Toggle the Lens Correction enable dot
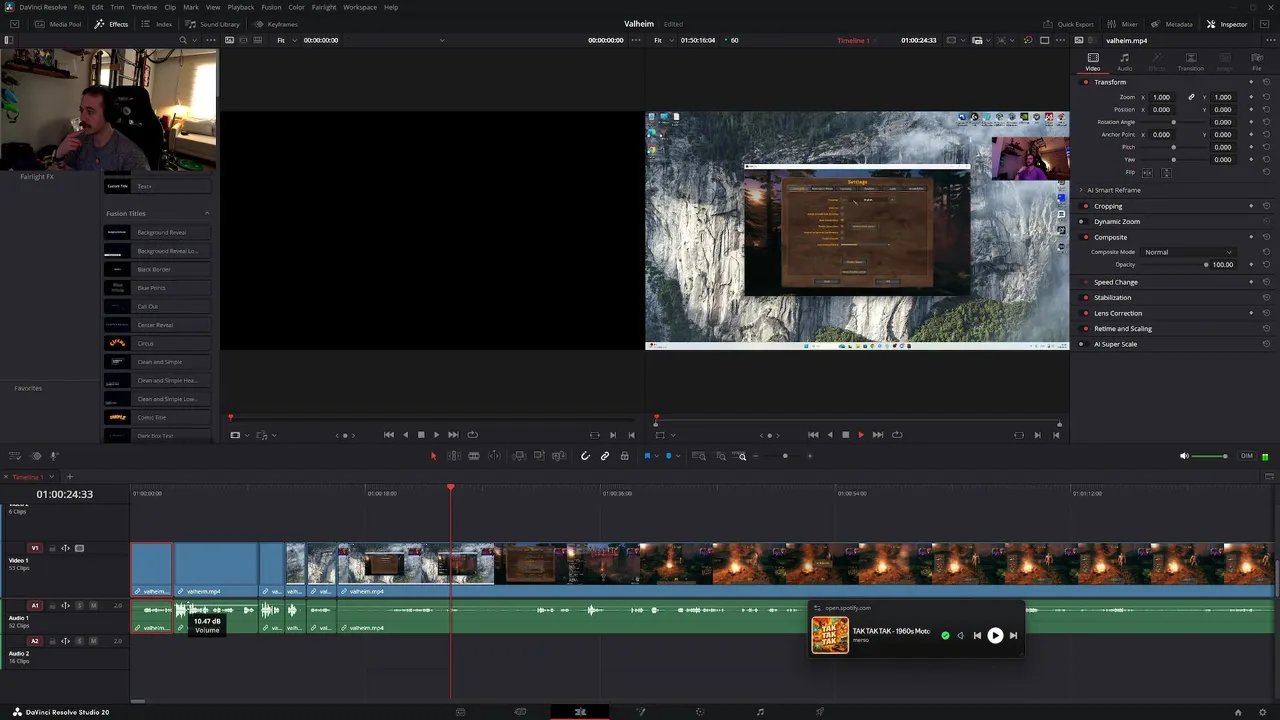This screenshot has width=1280, height=720. (x=1086, y=313)
